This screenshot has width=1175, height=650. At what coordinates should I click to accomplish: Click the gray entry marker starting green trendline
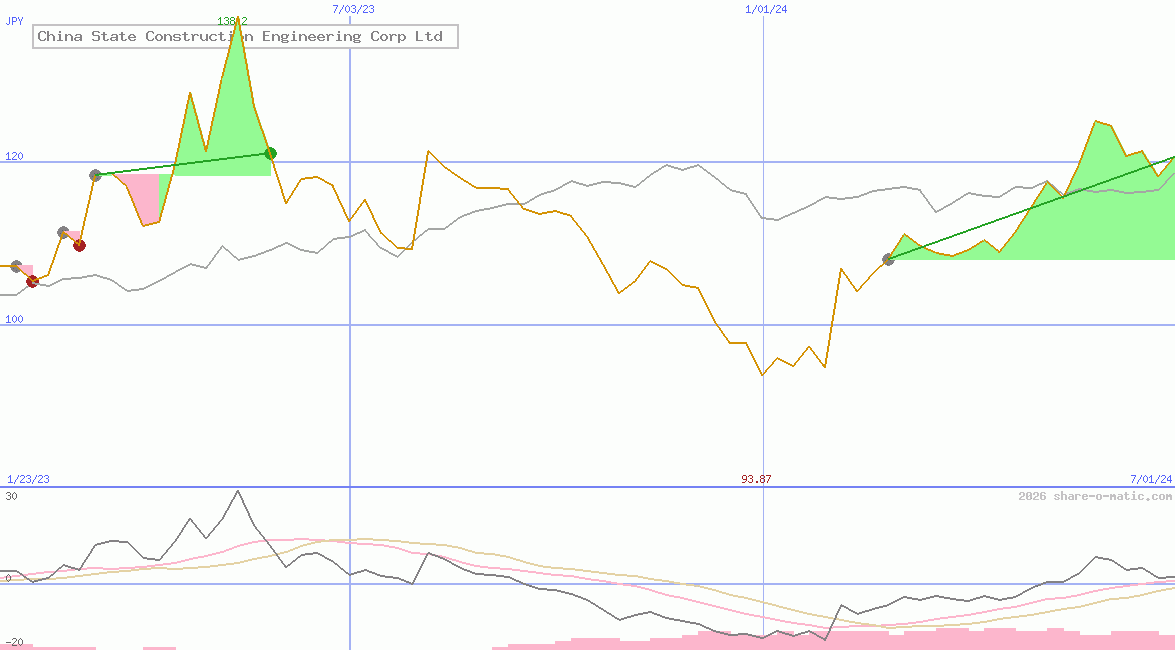coord(95,175)
